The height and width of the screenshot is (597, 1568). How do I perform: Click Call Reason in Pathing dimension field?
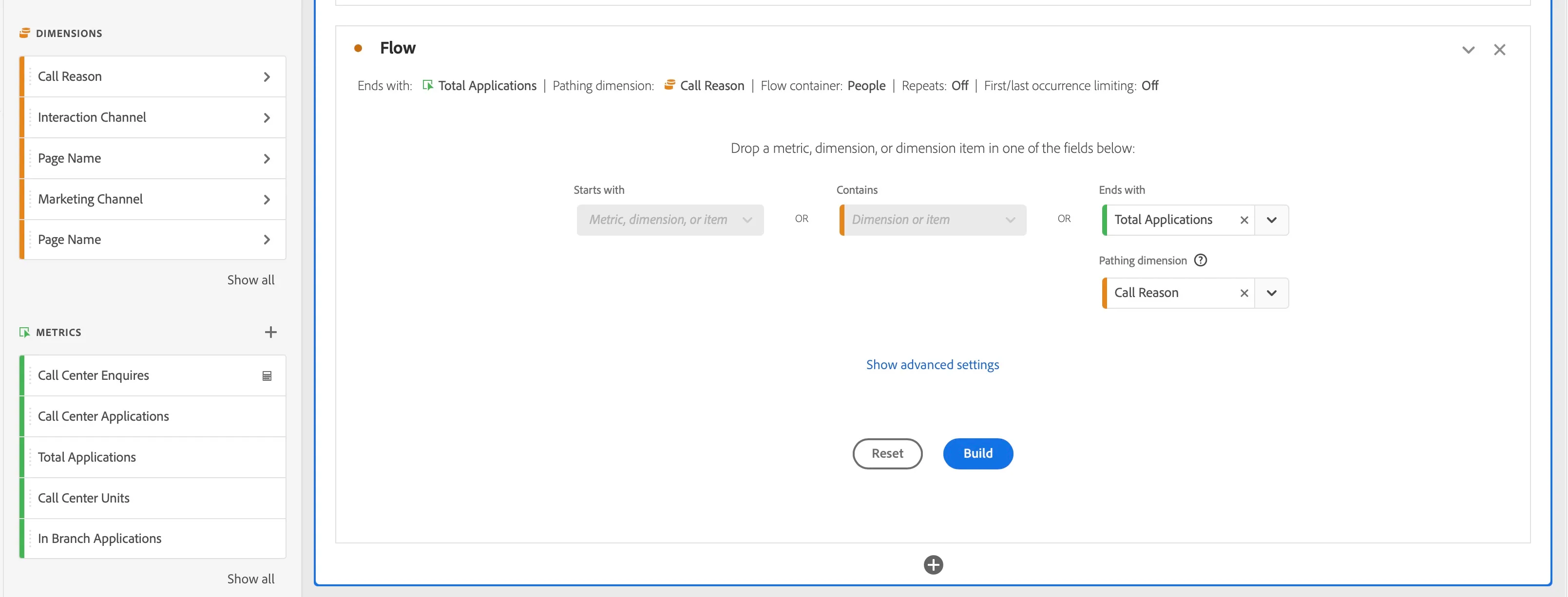click(1146, 293)
